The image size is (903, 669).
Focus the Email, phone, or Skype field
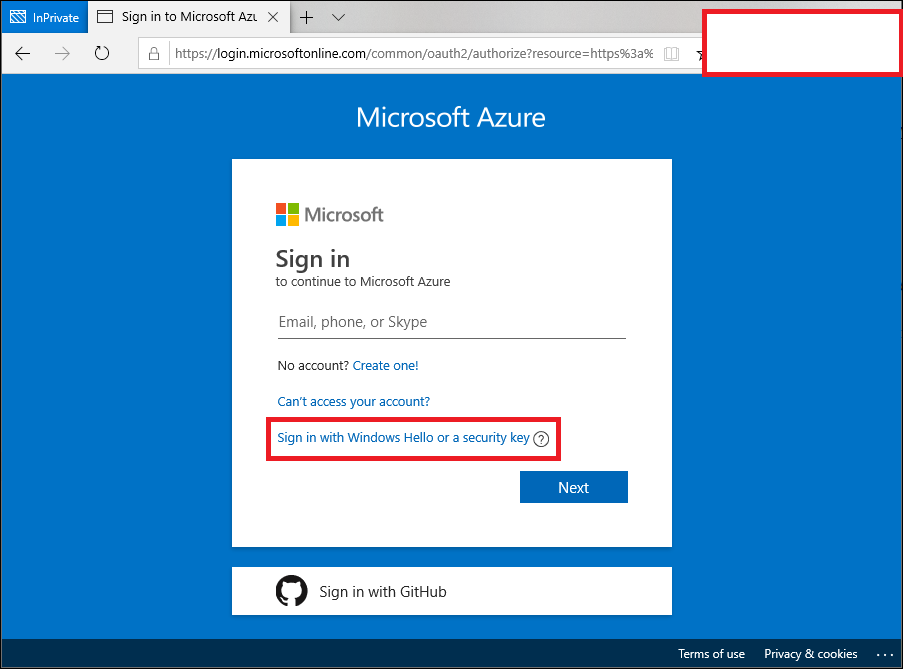[x=451, y=323]
